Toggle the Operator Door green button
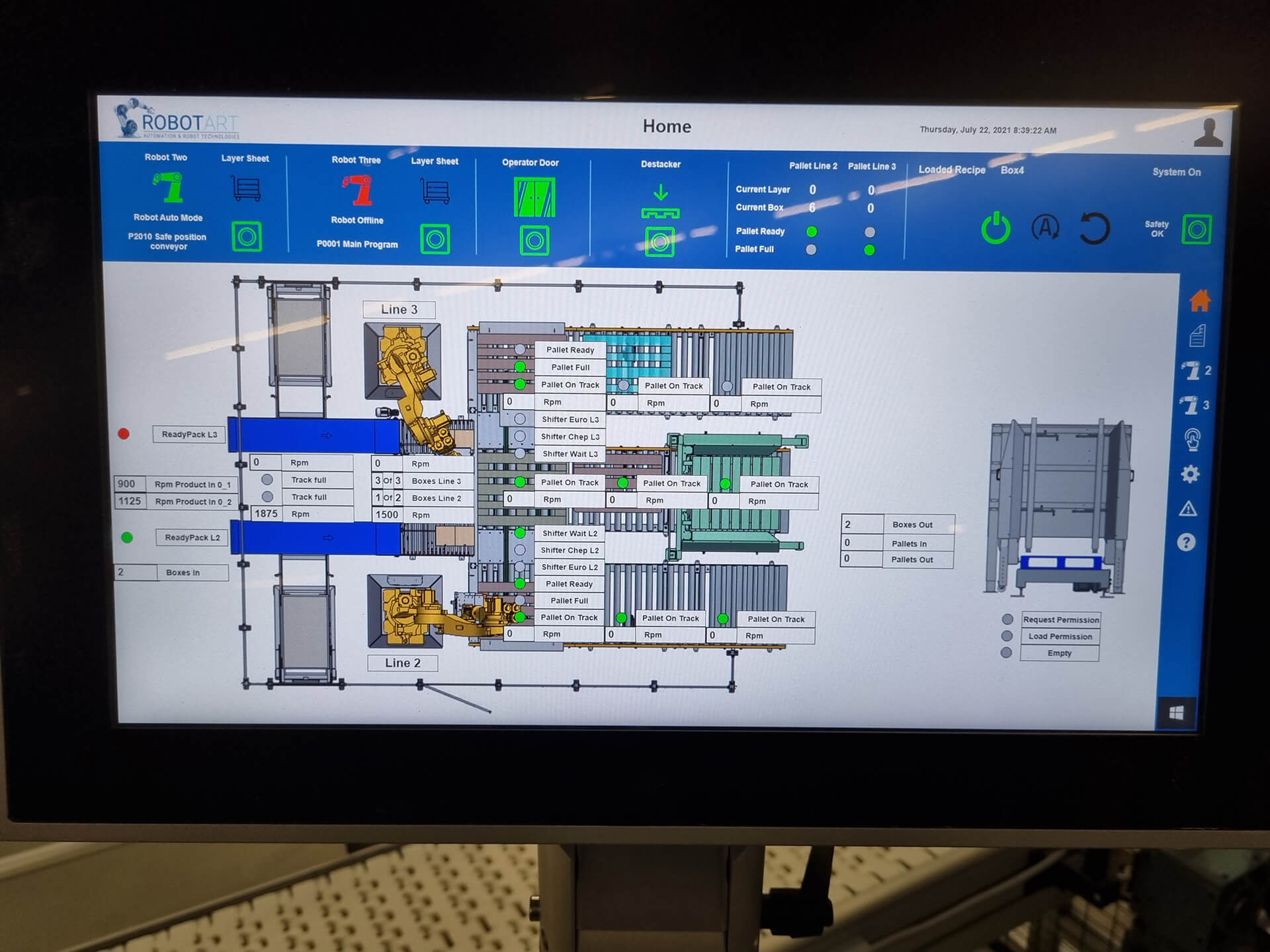 534,241
